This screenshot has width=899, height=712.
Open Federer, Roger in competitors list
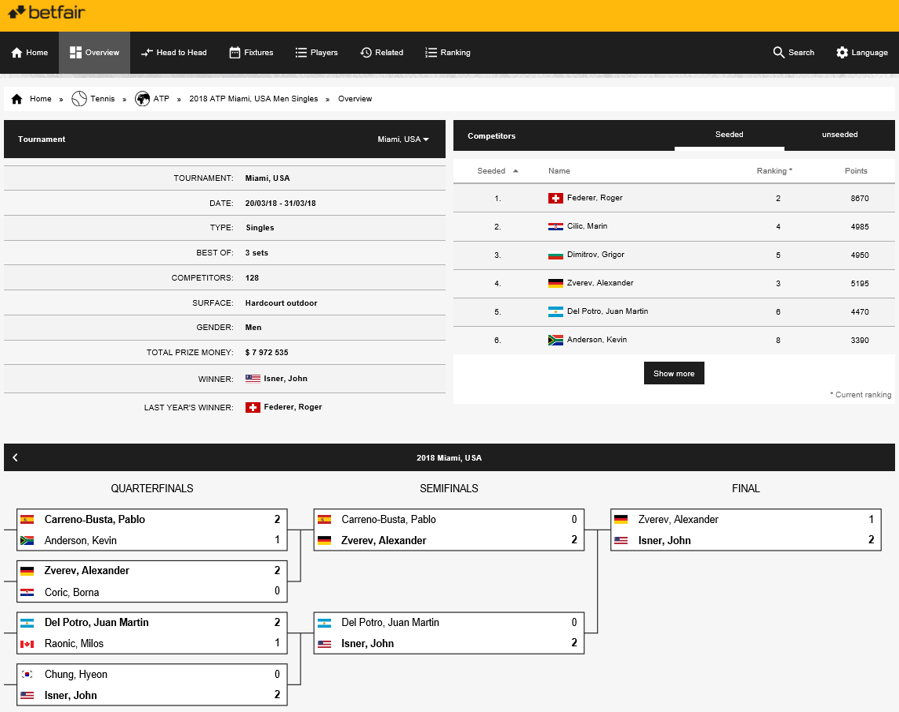[594, 198]
